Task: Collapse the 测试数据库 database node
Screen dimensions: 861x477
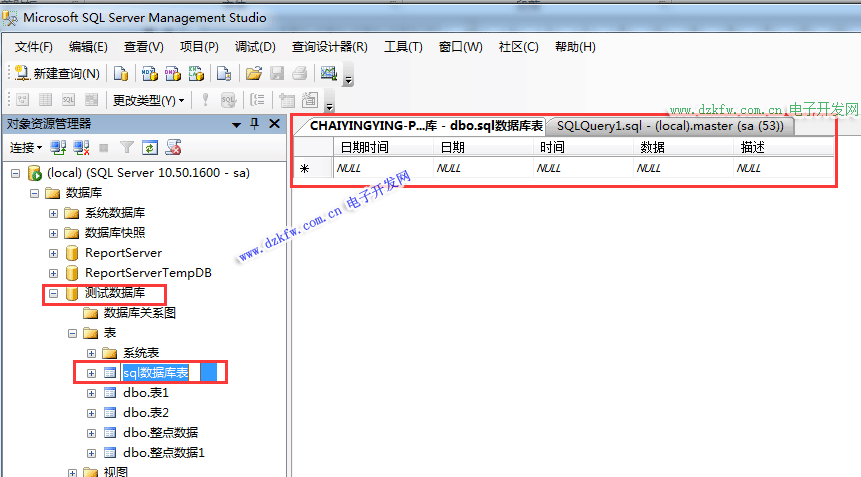Action: click(x=54, y=294)
